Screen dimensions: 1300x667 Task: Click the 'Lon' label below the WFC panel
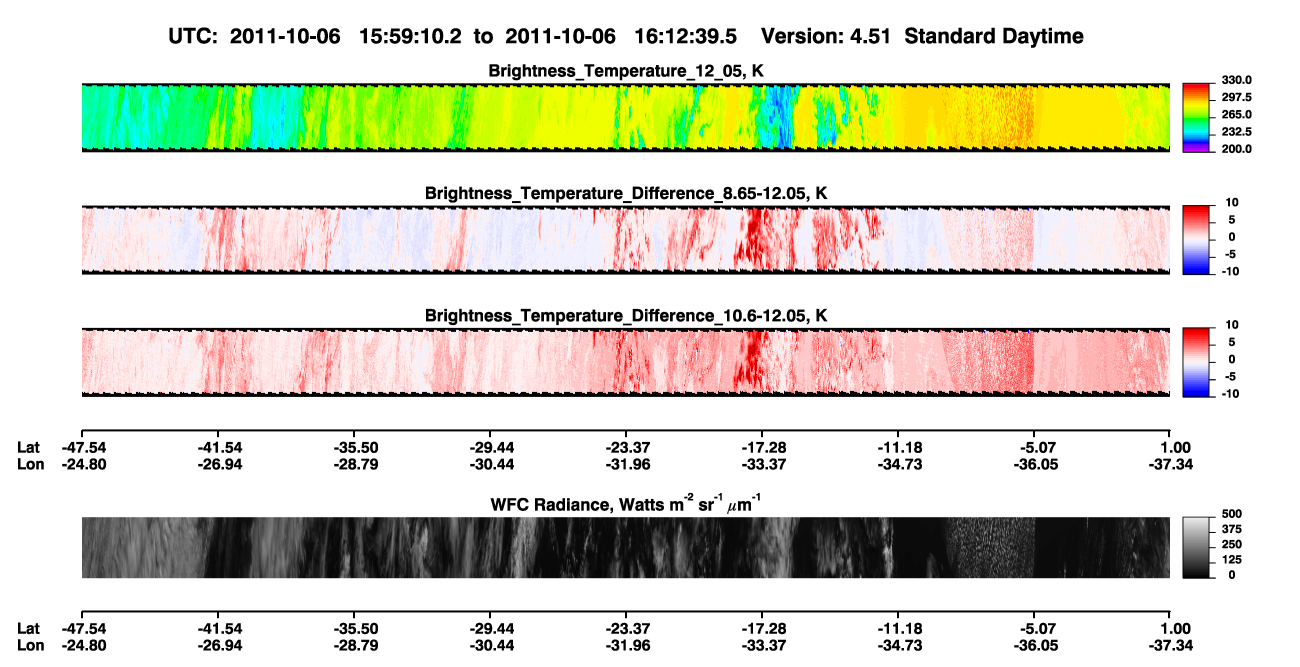click(x=30, y=645)
